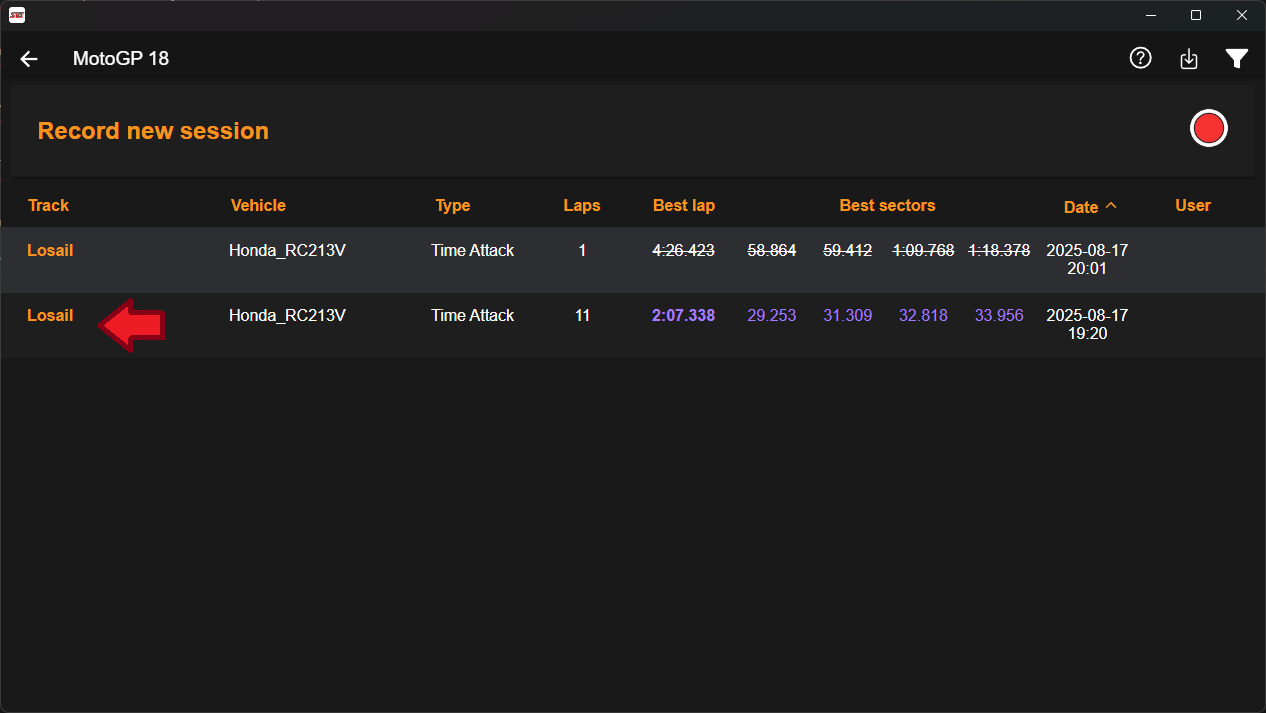This screenshot has height=713, width=1266.
Task: Click the app logo in title bar
Action: (x=17, y=15)
